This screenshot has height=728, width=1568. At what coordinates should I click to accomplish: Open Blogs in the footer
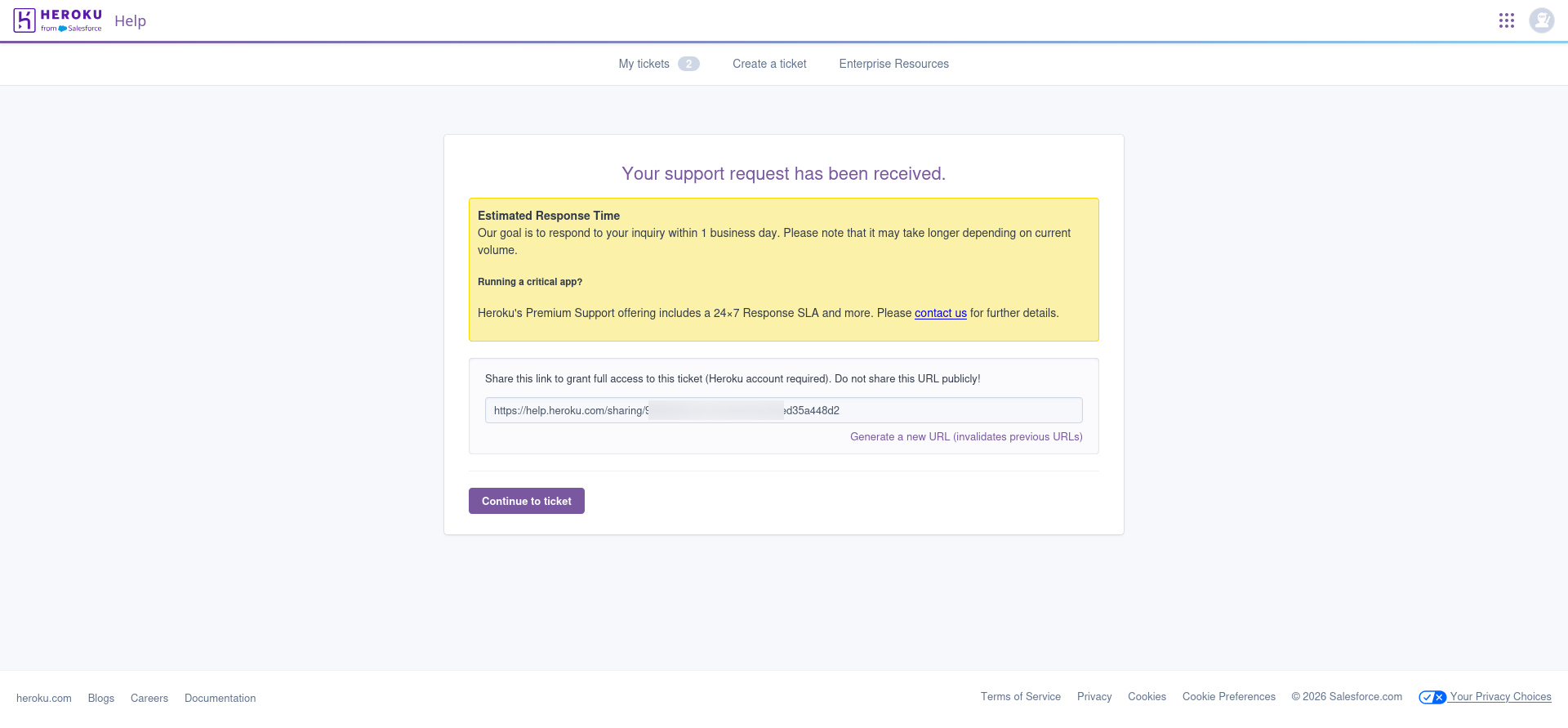click(x=101, y=699)
